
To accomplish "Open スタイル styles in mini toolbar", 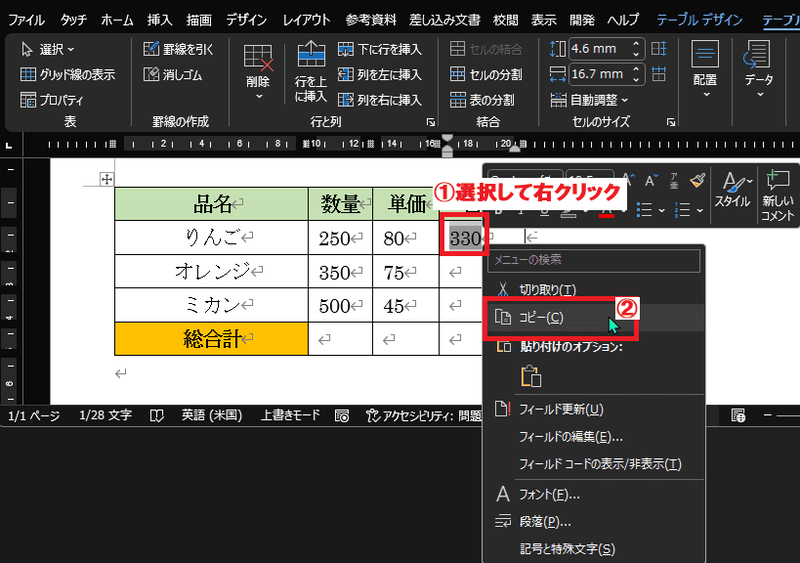I will tap(733, 190).
